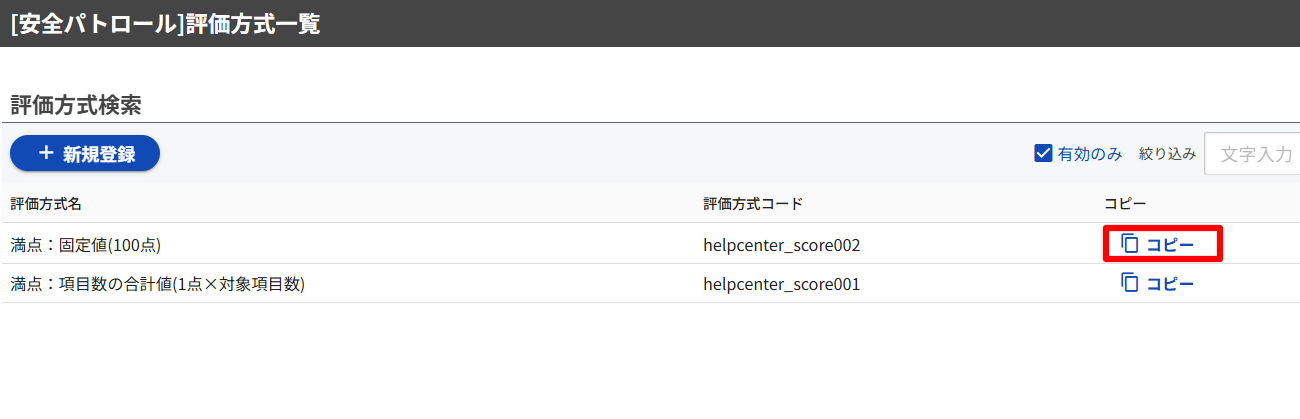Image resolution: width=1300 pixels, height=419 pixels.
Task: Select the helpcenter_score001 code cell
Action: click(x=781, y=284)
